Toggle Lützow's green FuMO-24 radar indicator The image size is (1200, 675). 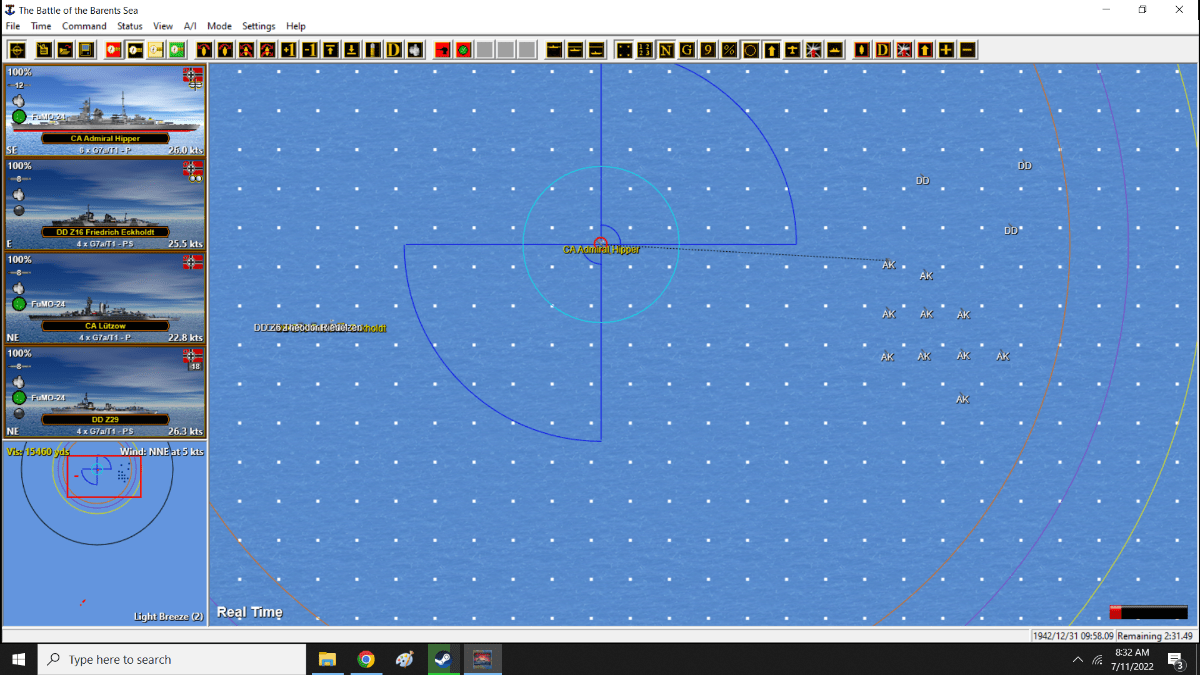pos(19,304)
